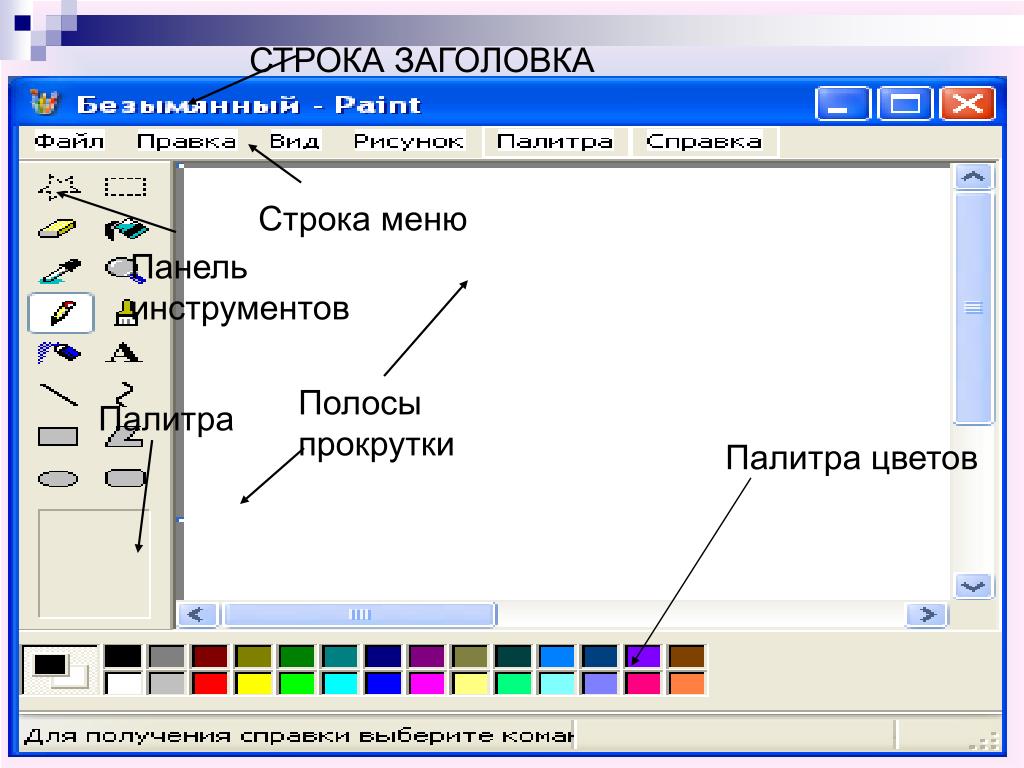Open the Палитра menu
The image size is (1024, 768).
tap(554, 141)
